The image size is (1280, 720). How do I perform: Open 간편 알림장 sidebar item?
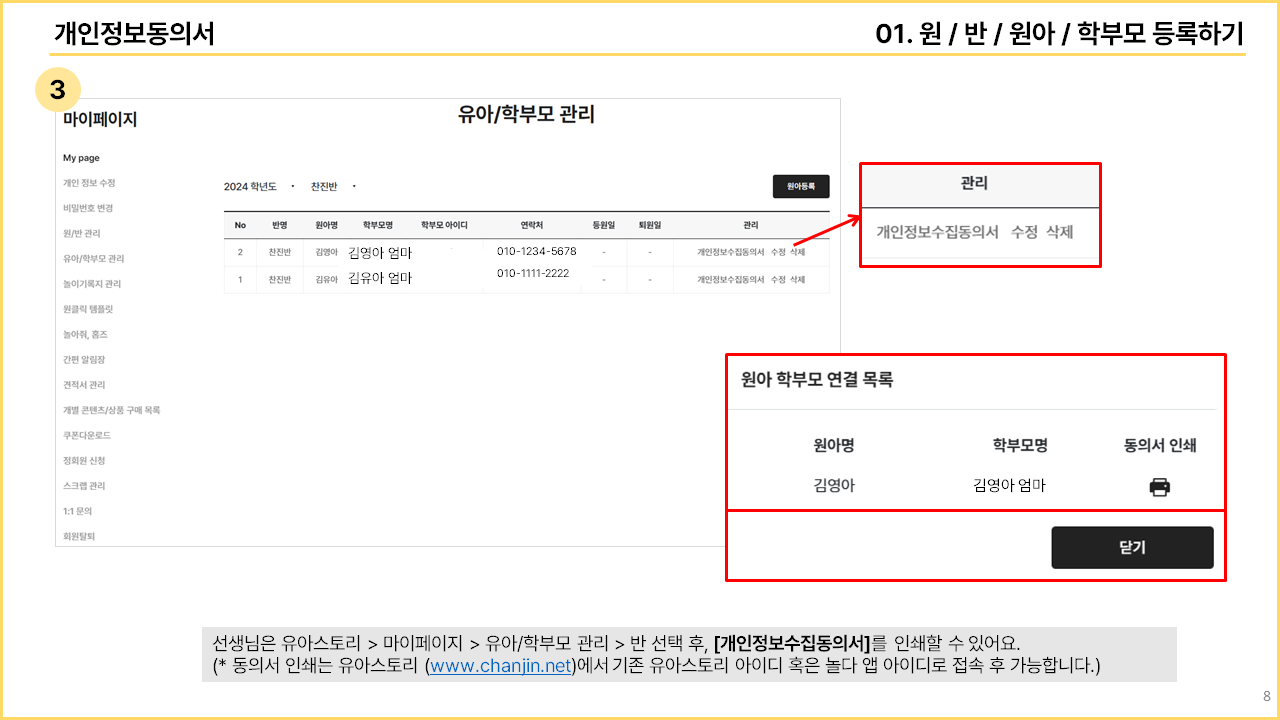[x=84, y=360]
